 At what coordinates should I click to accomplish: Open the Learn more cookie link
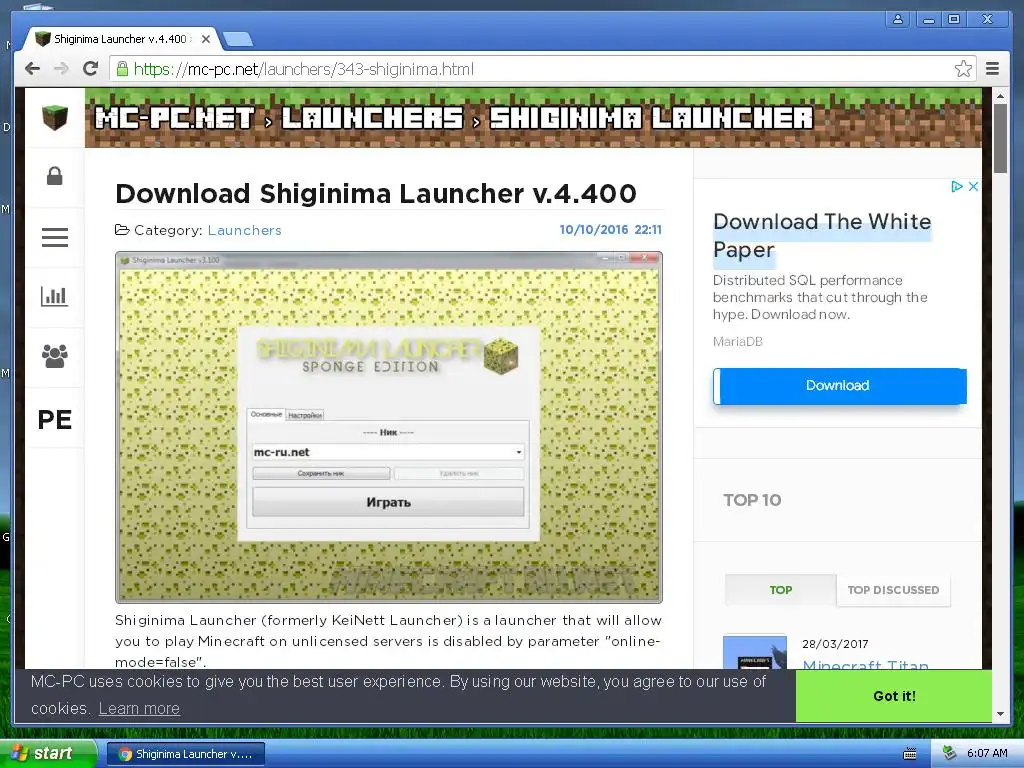139,709
